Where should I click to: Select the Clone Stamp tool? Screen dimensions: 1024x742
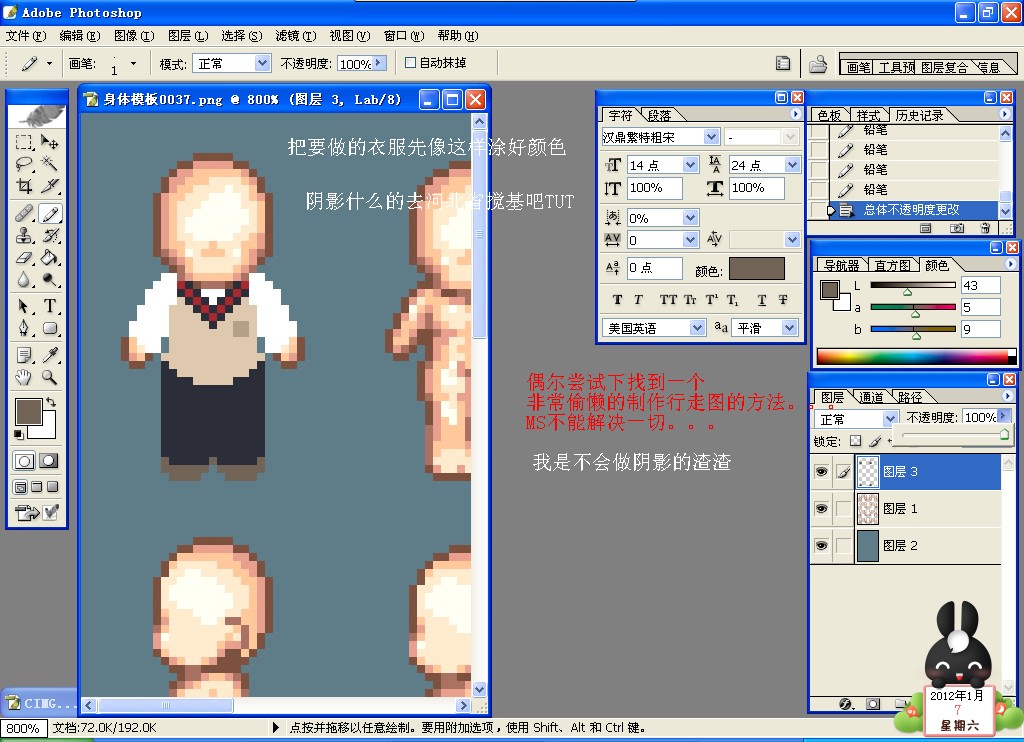[24, 235]
